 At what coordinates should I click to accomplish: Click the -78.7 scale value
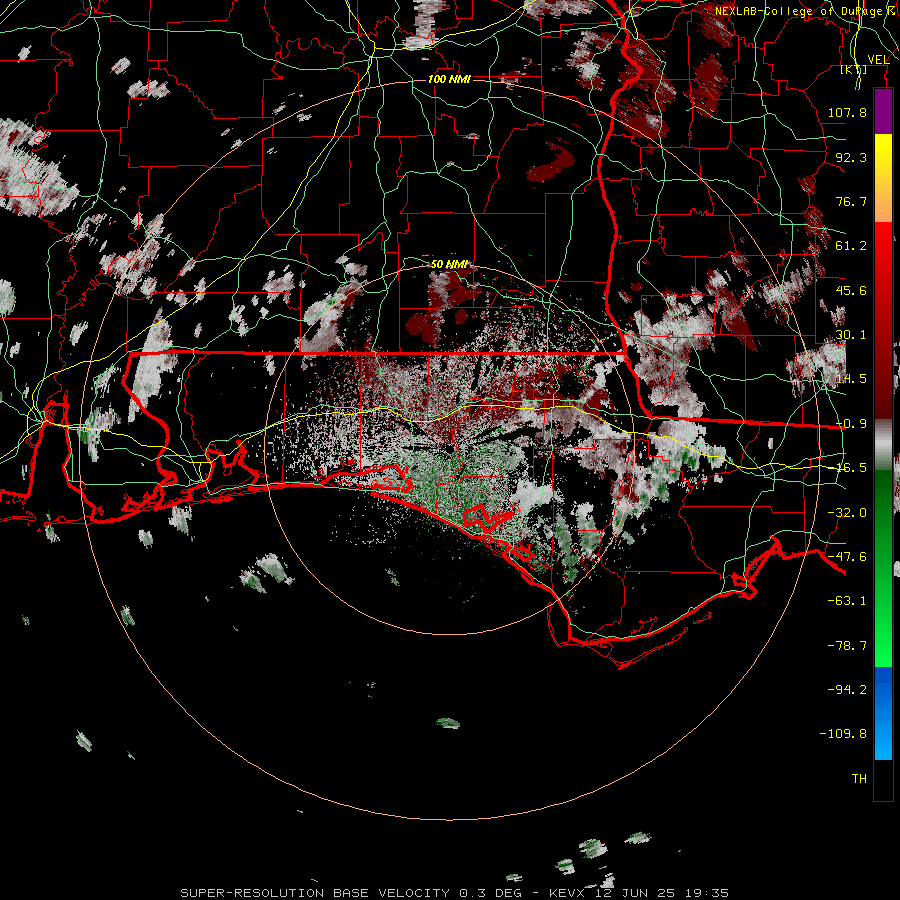coord(847,646)
